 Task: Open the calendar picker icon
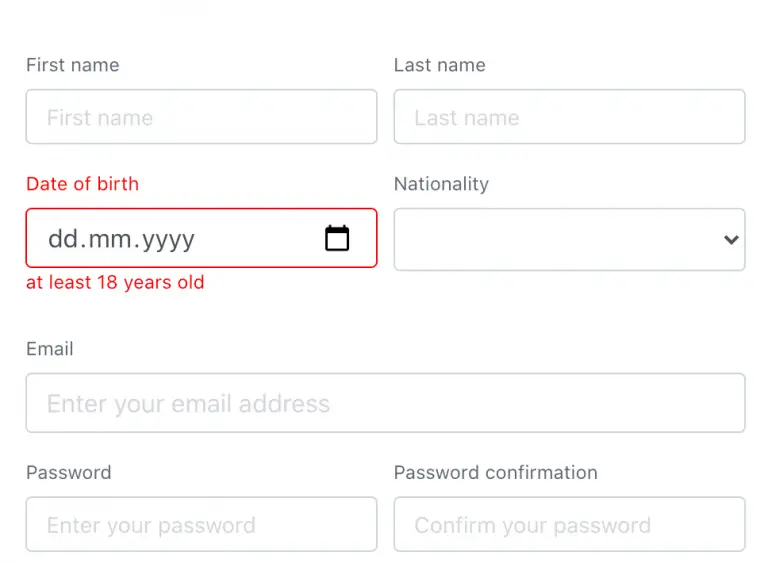click(x=337, y=238)
